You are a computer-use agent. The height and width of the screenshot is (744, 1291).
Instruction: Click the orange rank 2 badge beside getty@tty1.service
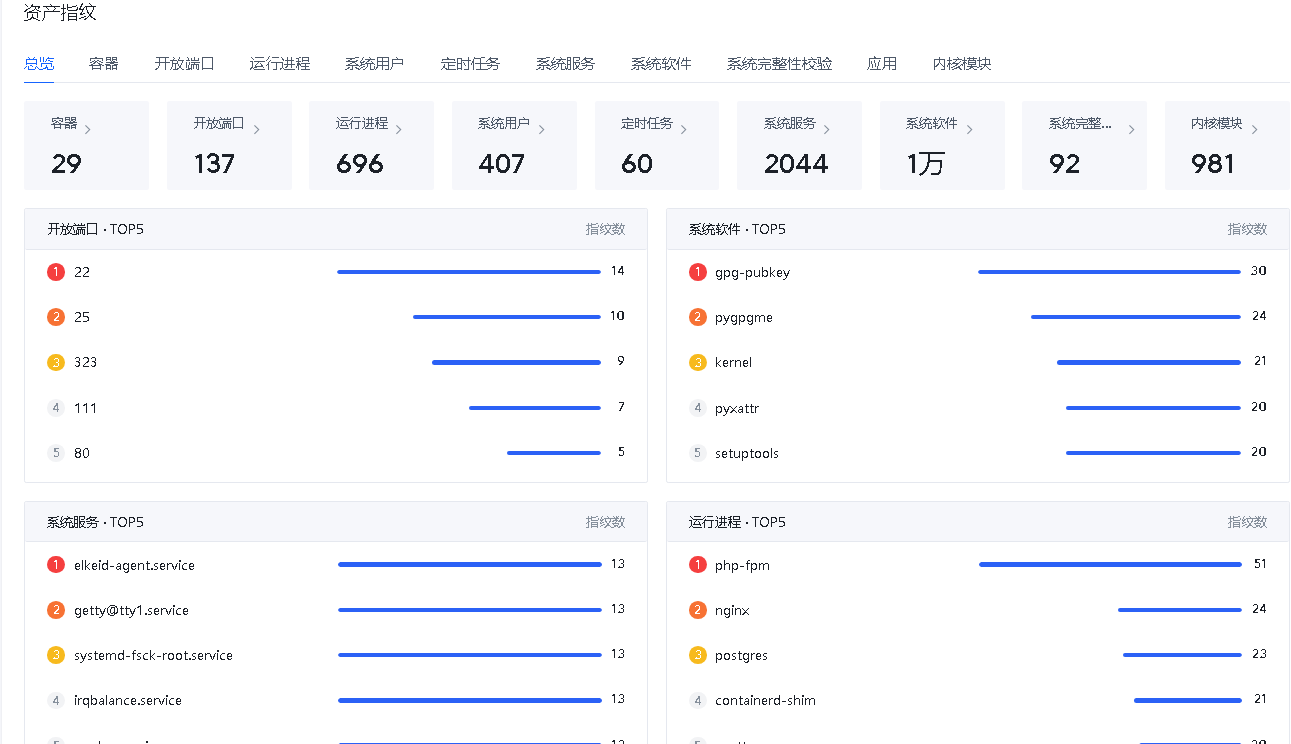tap(56, 610)
